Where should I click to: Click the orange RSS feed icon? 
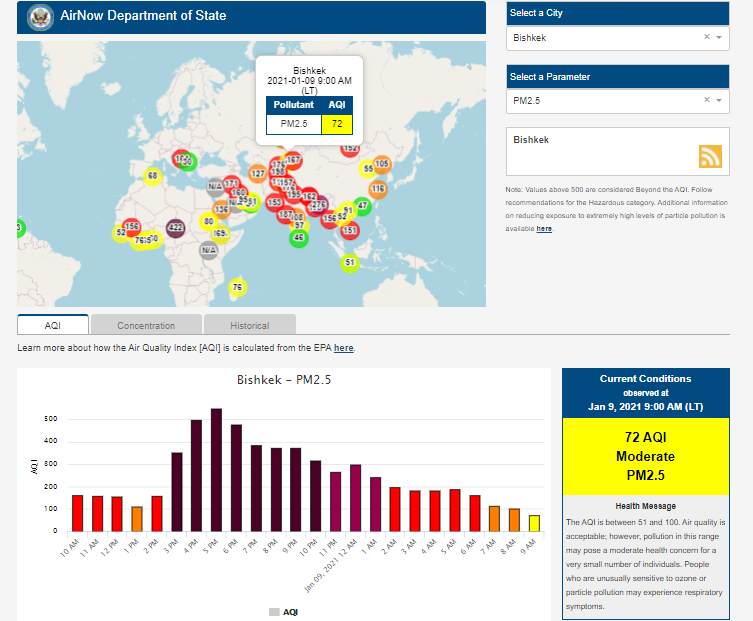[710, 156]
